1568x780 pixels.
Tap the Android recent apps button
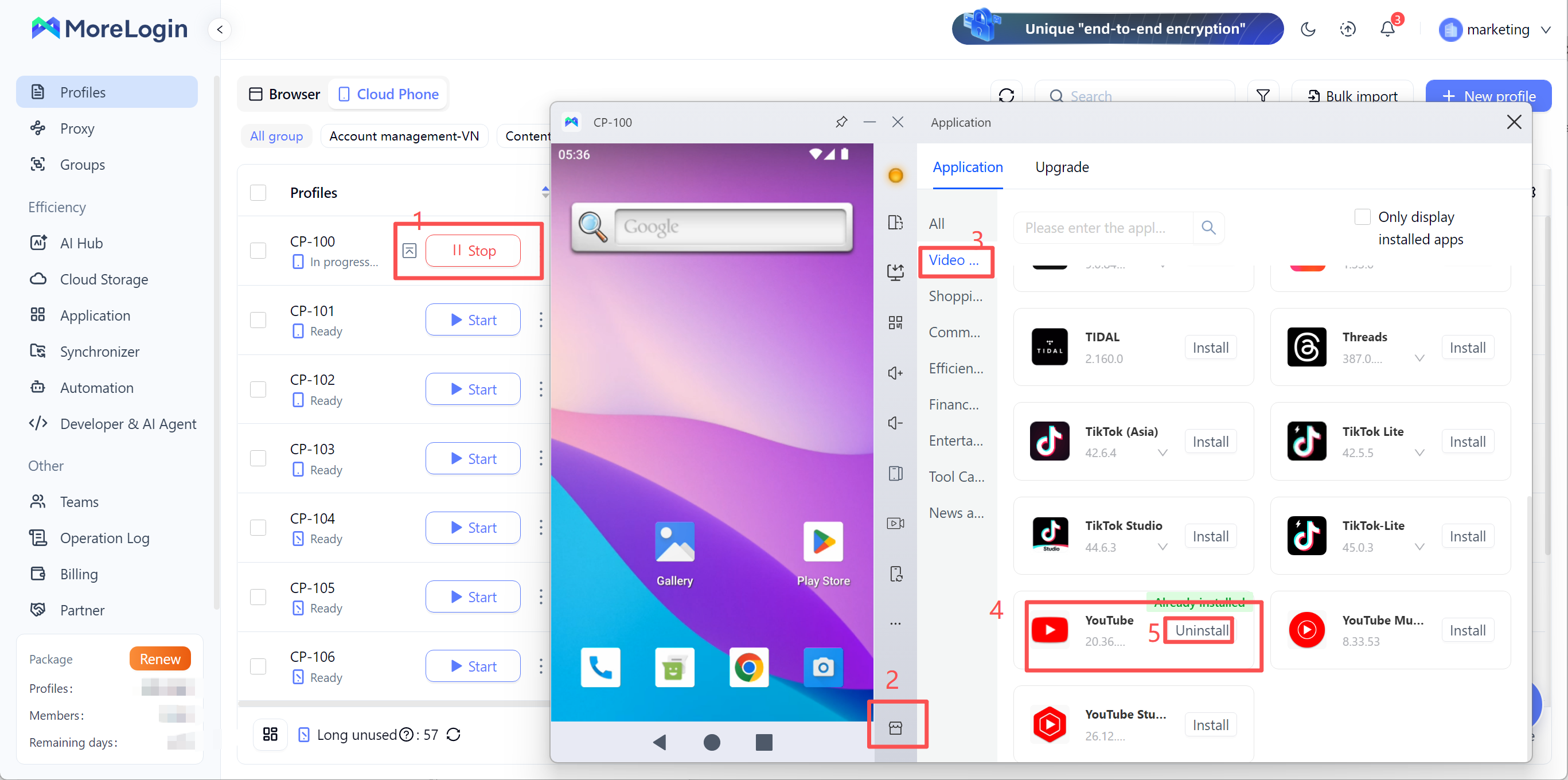click(764, 742)
